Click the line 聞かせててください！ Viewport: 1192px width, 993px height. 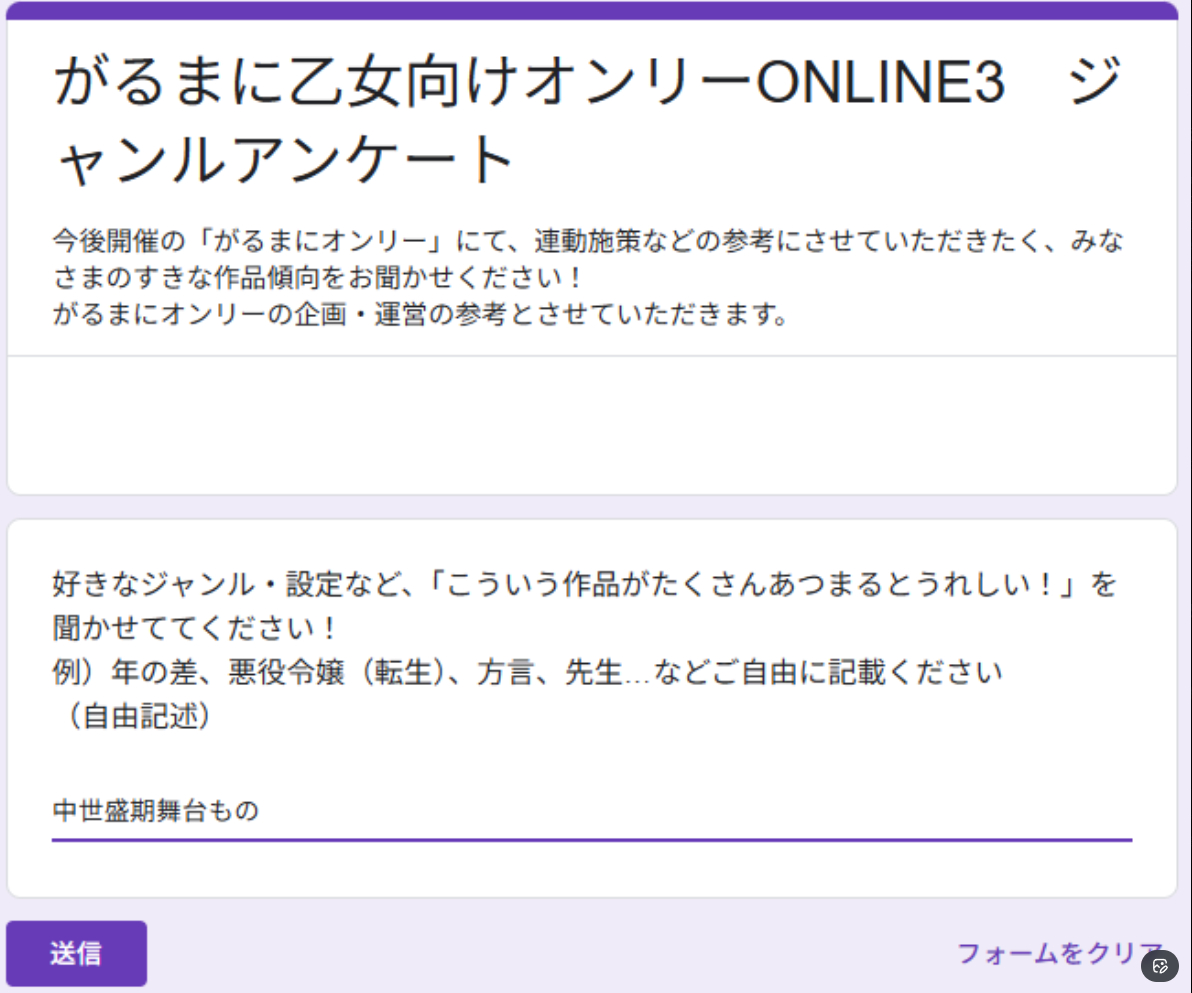click(194, 629)
